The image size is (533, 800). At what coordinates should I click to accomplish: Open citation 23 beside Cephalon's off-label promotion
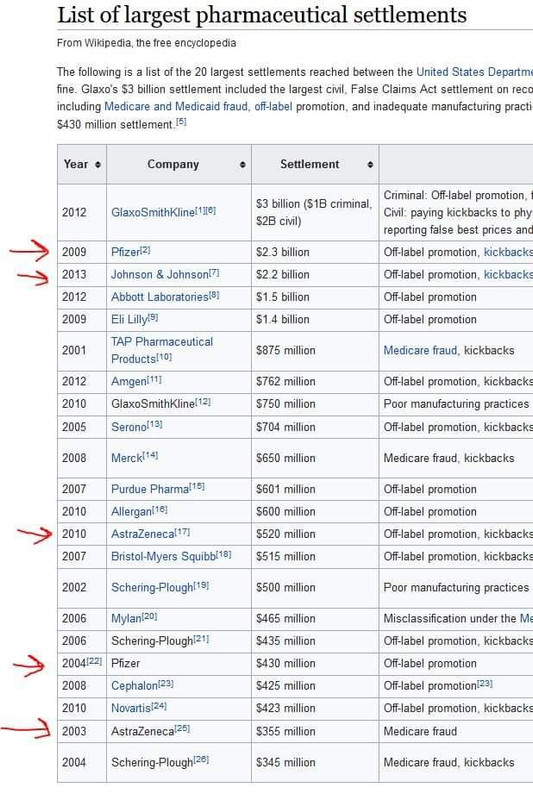tap(485, 684)
